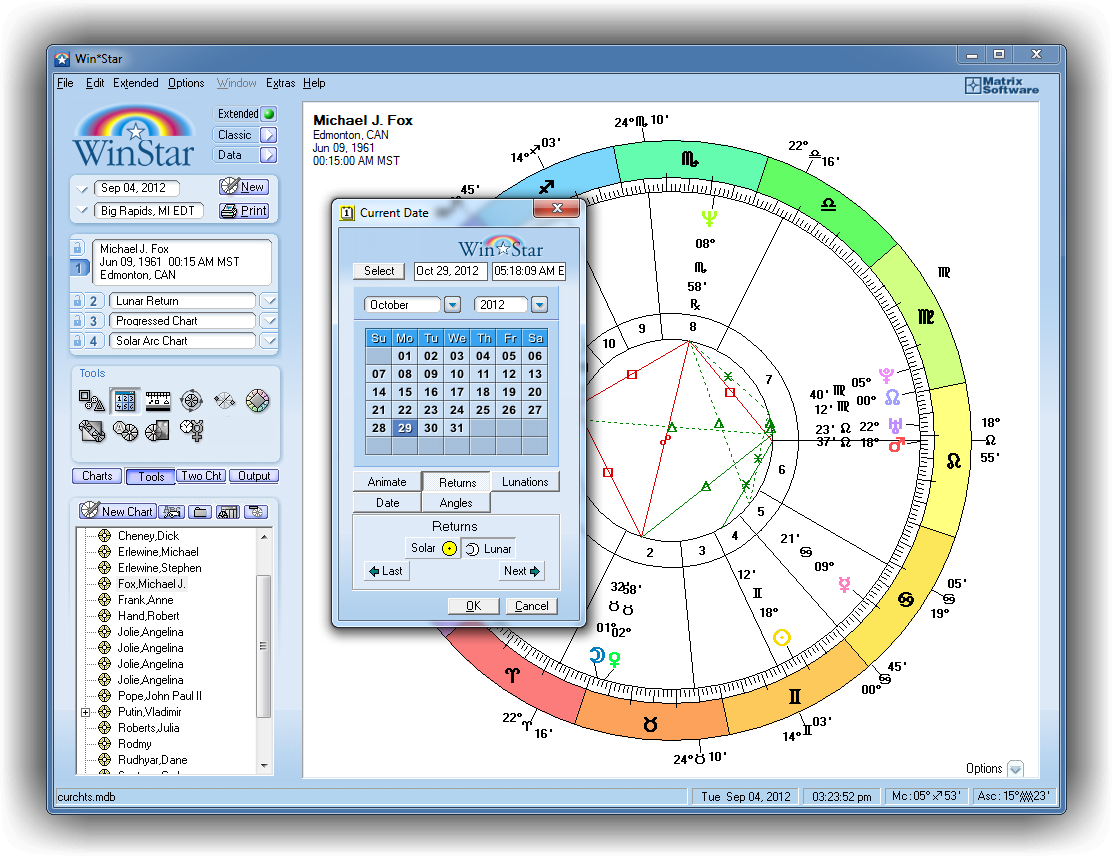Viewport: 1112px width, 856px height.
Task: Switch to the Charts tab
Action: click(97, 476)
